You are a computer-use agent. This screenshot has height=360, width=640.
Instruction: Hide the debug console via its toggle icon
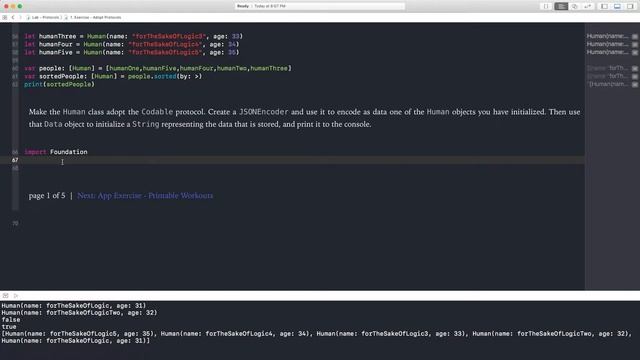(5, 296)
